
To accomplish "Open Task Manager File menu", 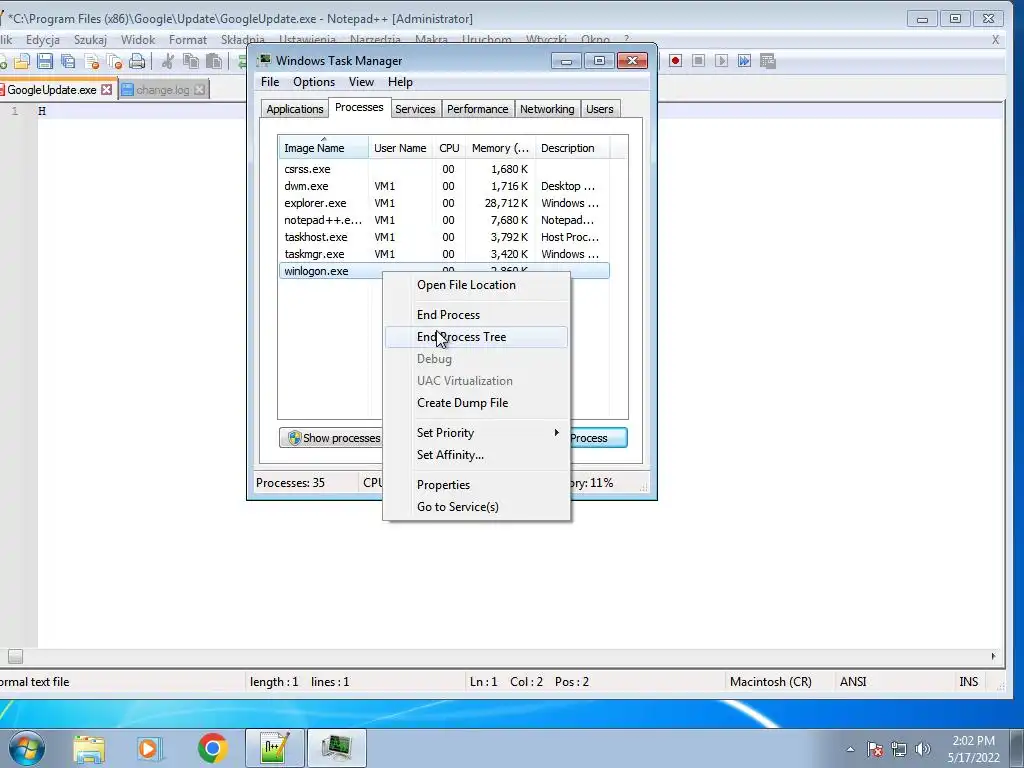I will click(x=270, y=82).
